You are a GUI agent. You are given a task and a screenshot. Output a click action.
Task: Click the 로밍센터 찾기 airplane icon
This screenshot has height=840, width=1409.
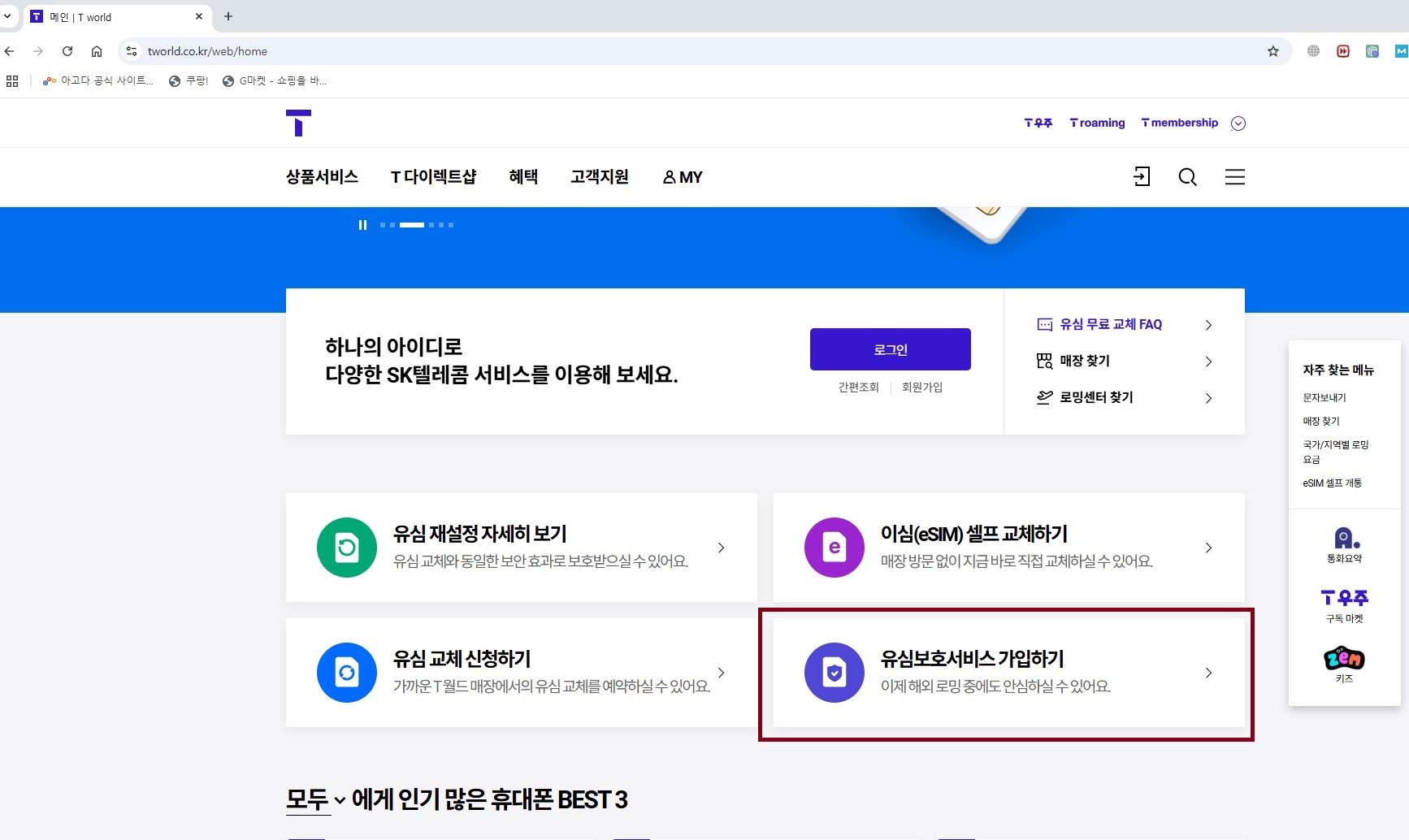pyautogui.click(x=1044, y=397)
